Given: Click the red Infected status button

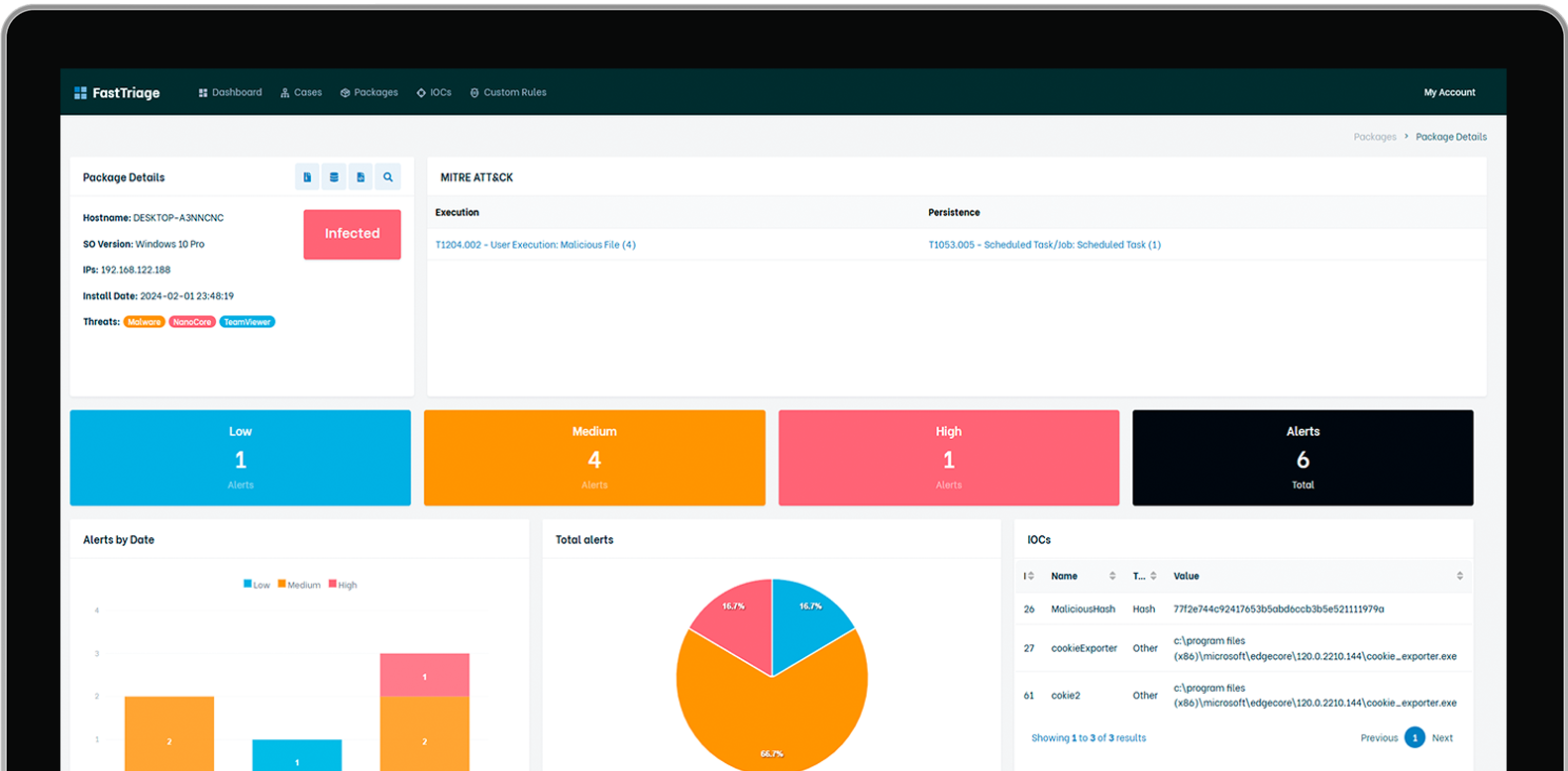Looking at the screenshot, I should point(353,234).
